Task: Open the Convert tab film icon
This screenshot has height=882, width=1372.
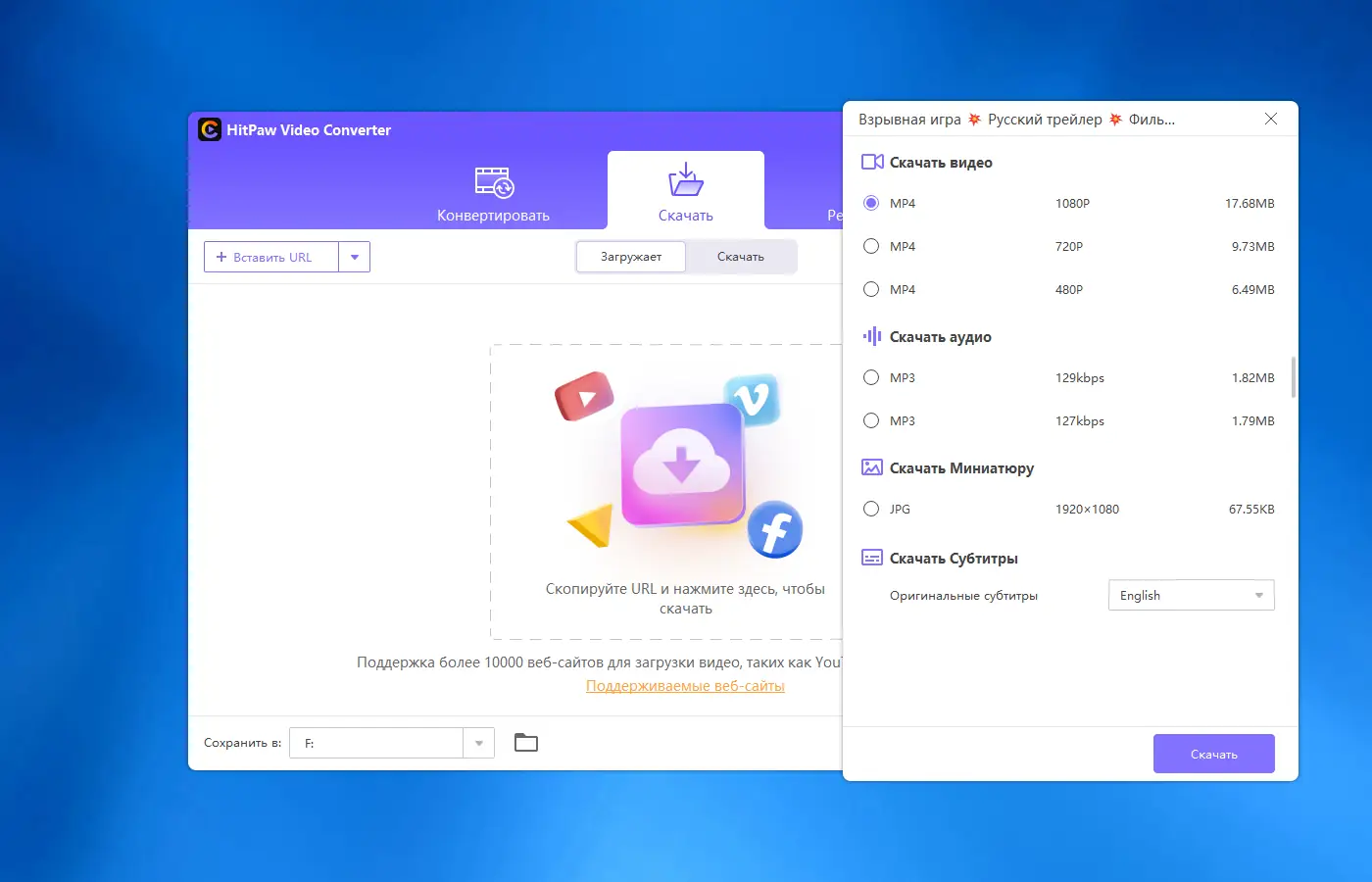Action: point(494,182)
